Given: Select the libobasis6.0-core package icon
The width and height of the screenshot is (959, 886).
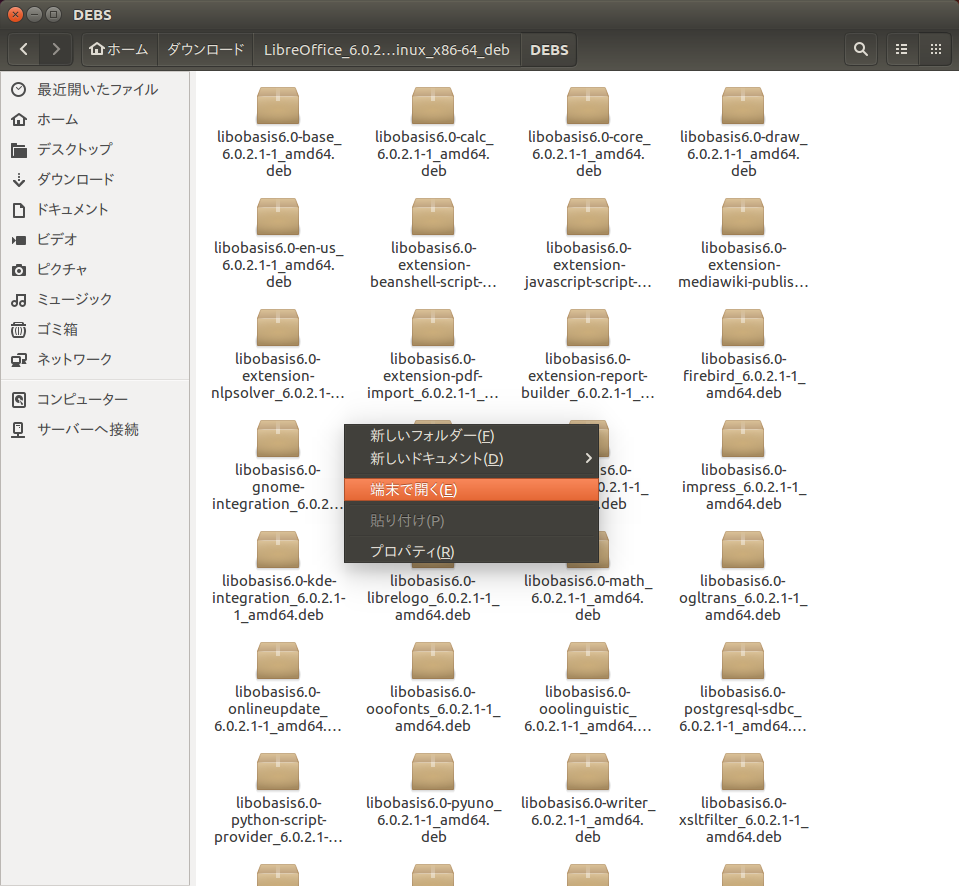Looking at the screenshot, I should point(588,106).
